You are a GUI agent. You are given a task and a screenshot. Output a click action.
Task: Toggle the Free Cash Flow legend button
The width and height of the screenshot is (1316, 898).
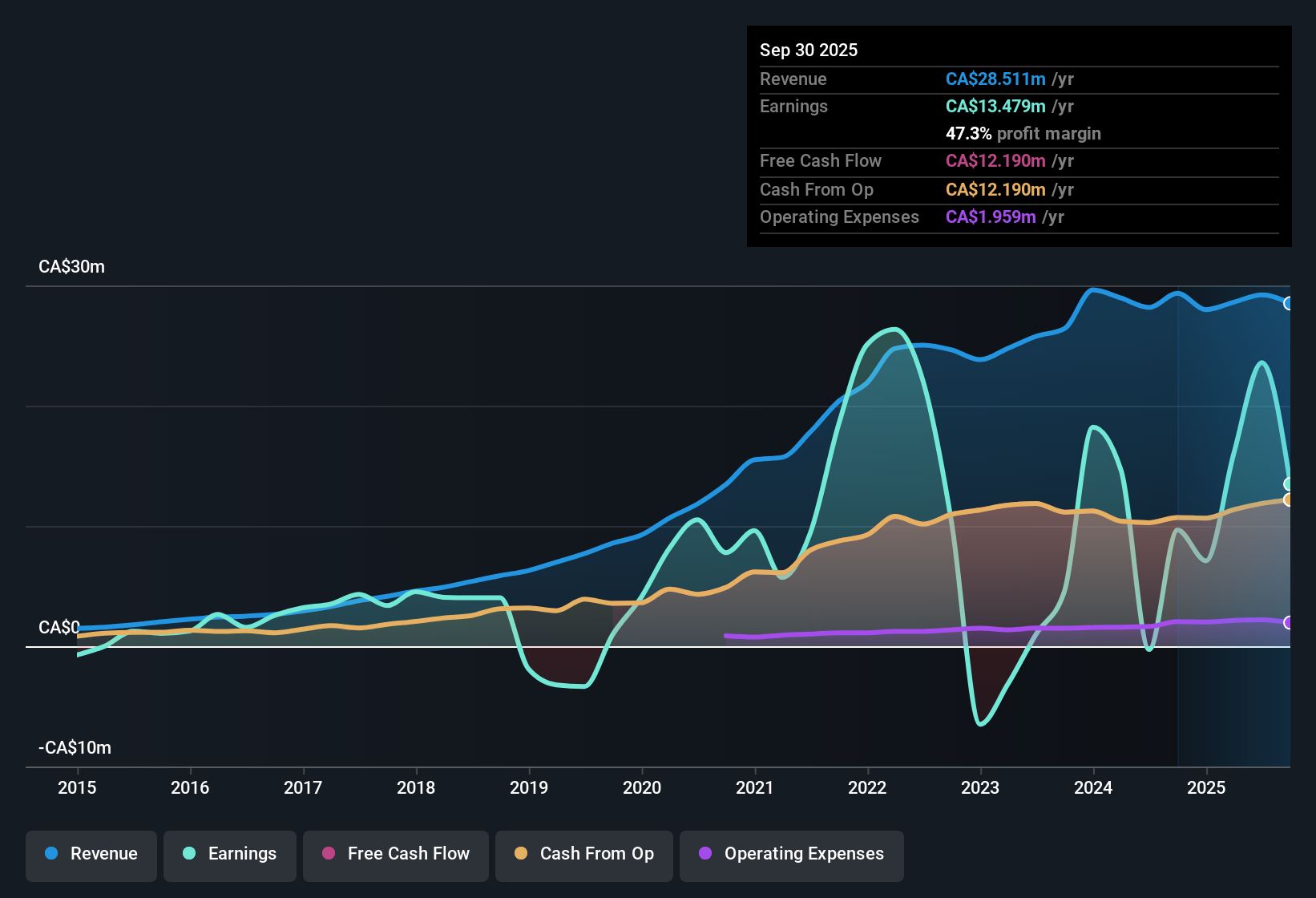(x=396, y=854)
